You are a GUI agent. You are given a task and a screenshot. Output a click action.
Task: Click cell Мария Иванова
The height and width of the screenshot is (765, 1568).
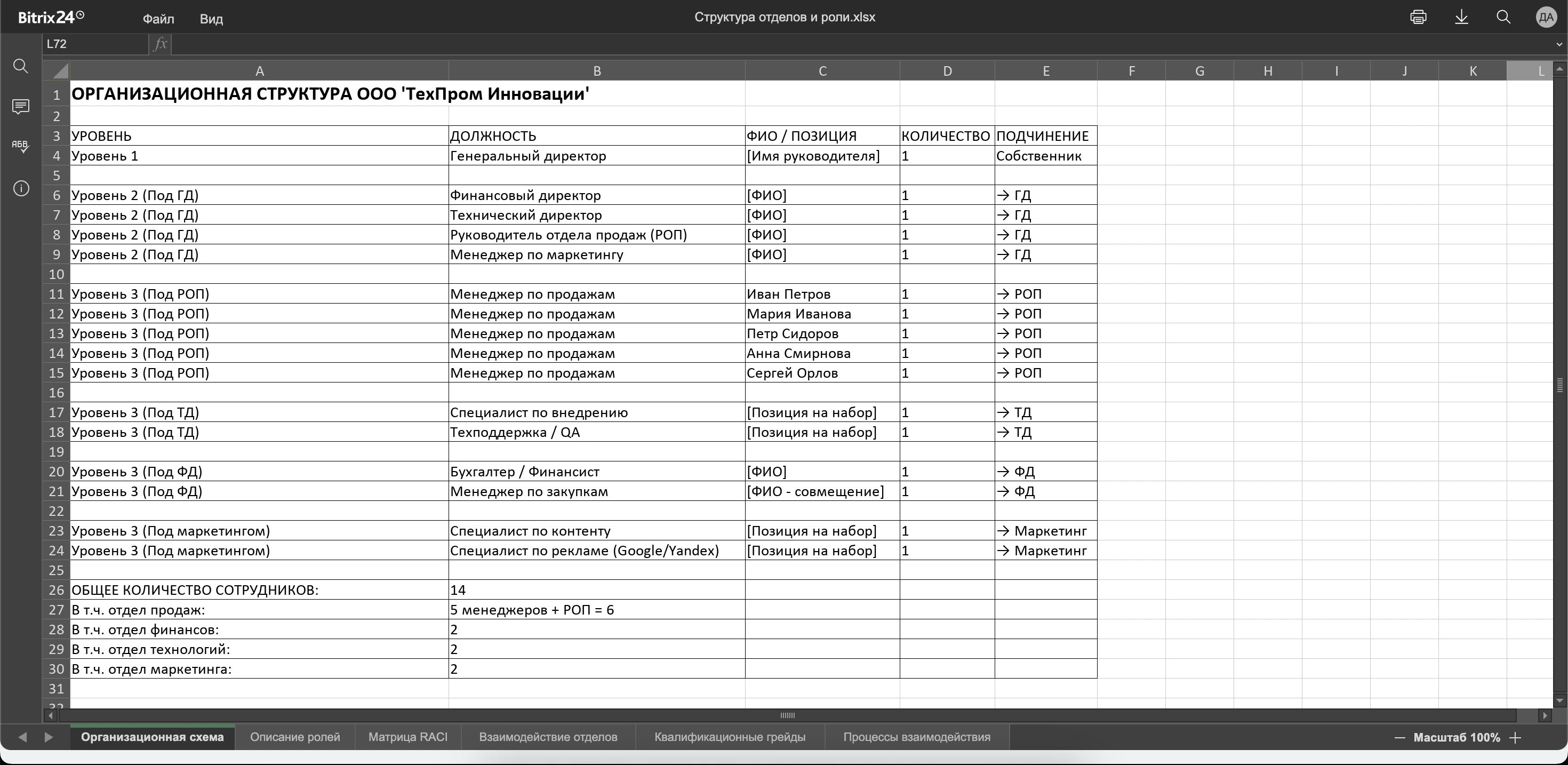(822, 314)
